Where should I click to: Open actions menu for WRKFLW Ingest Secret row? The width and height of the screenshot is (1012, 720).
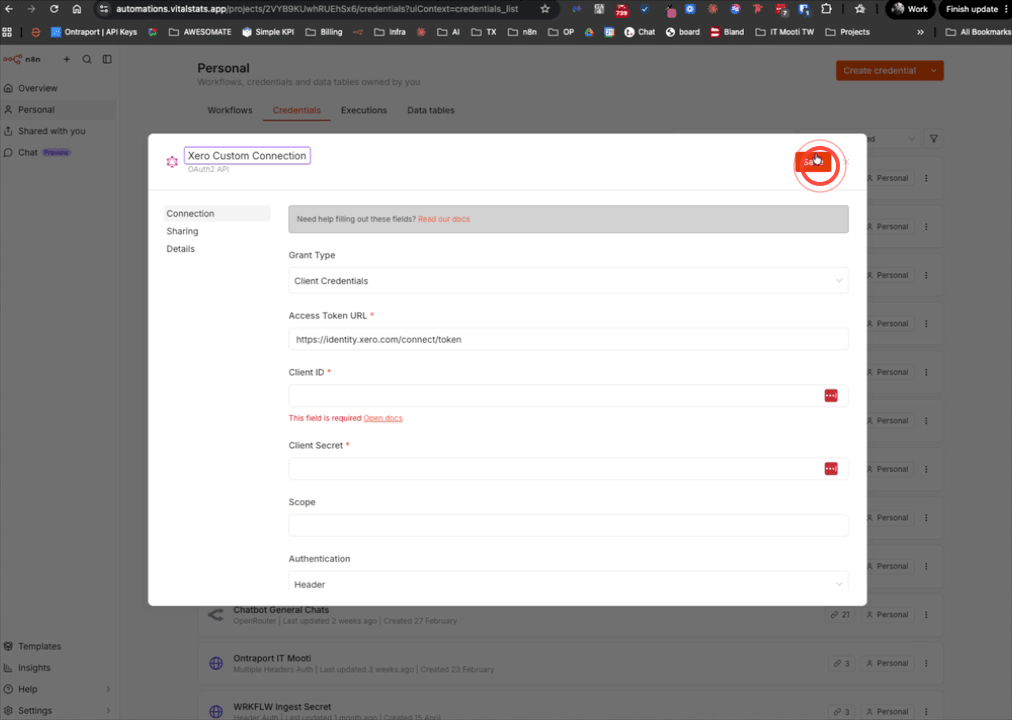pos(926,712)
